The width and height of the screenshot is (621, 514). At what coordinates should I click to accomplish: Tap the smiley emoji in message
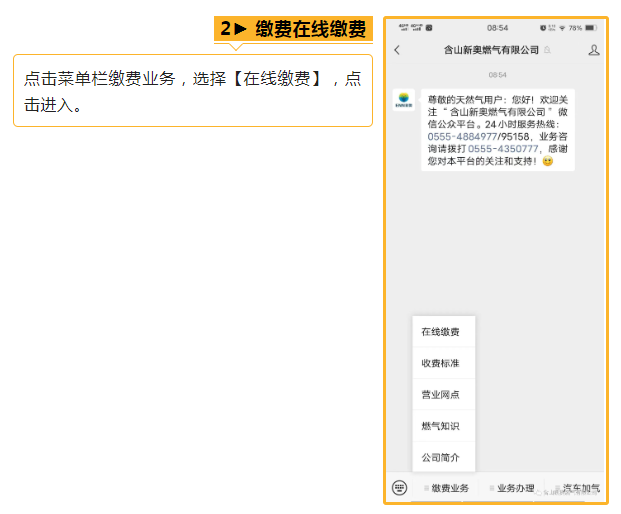pyautogui.click(x=548, y=161)
